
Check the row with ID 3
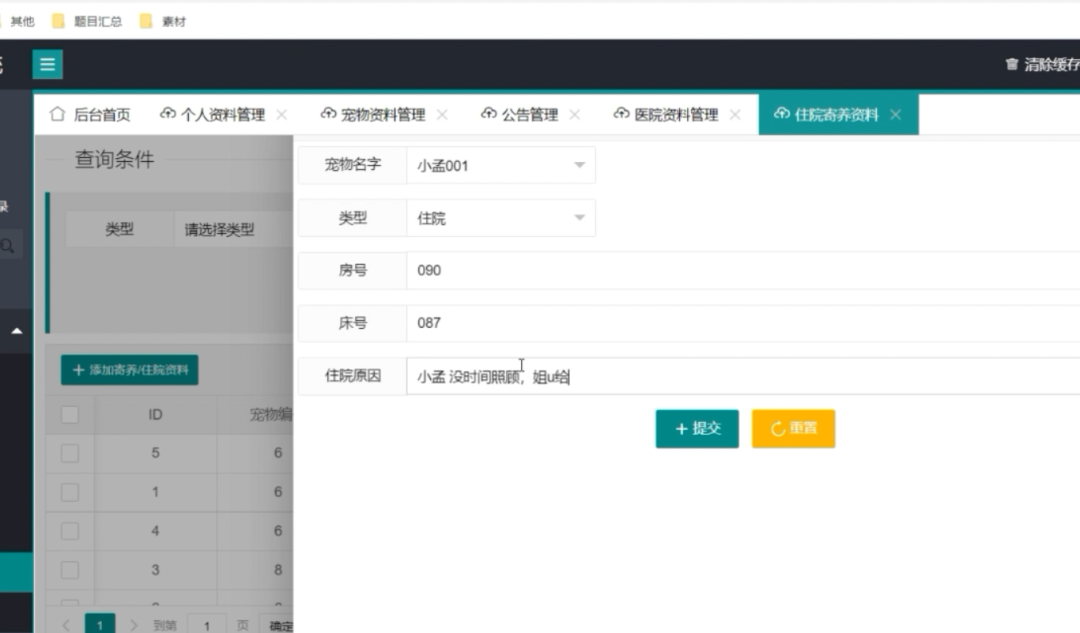[70, 570]
